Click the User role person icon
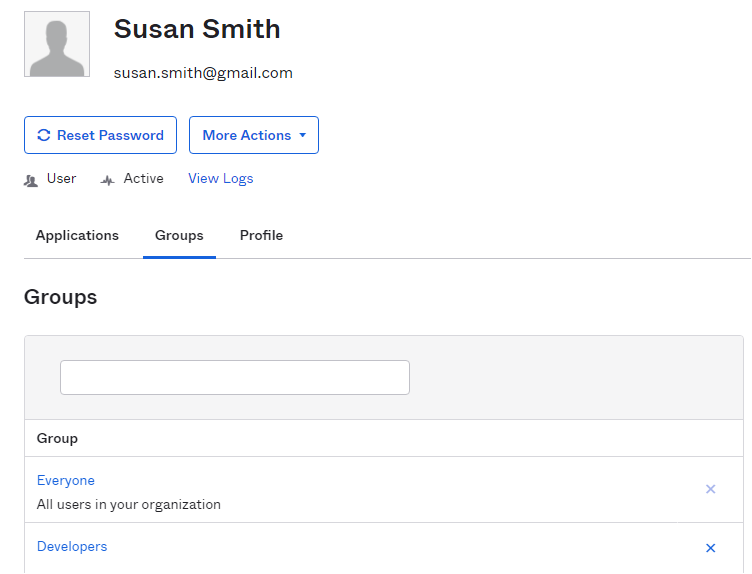The image size is (752, 574). (31, 180)
